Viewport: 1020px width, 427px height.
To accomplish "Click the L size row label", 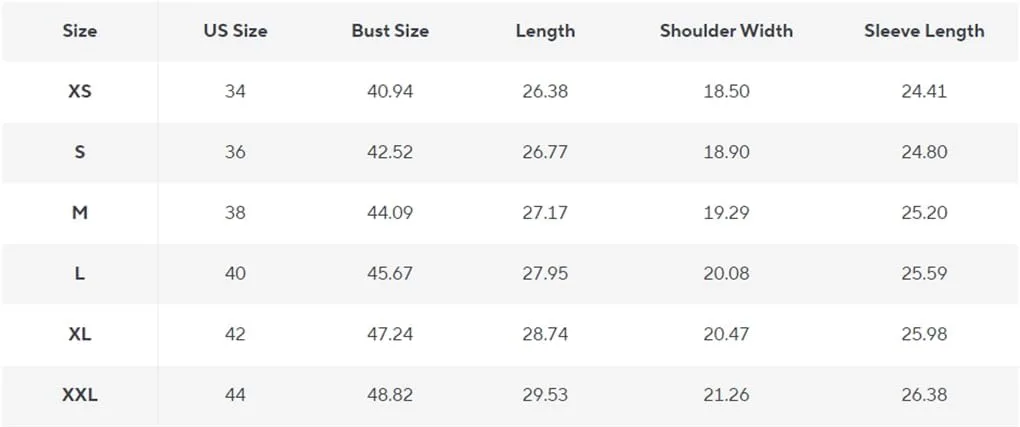I will [80, 274].
